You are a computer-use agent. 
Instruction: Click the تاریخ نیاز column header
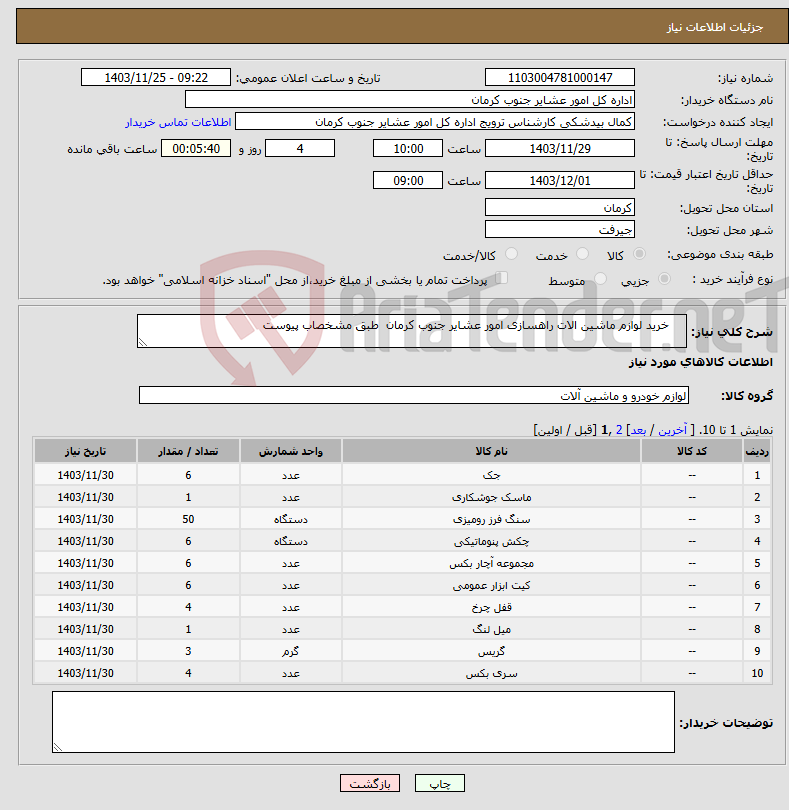click(x=85, y=451)
